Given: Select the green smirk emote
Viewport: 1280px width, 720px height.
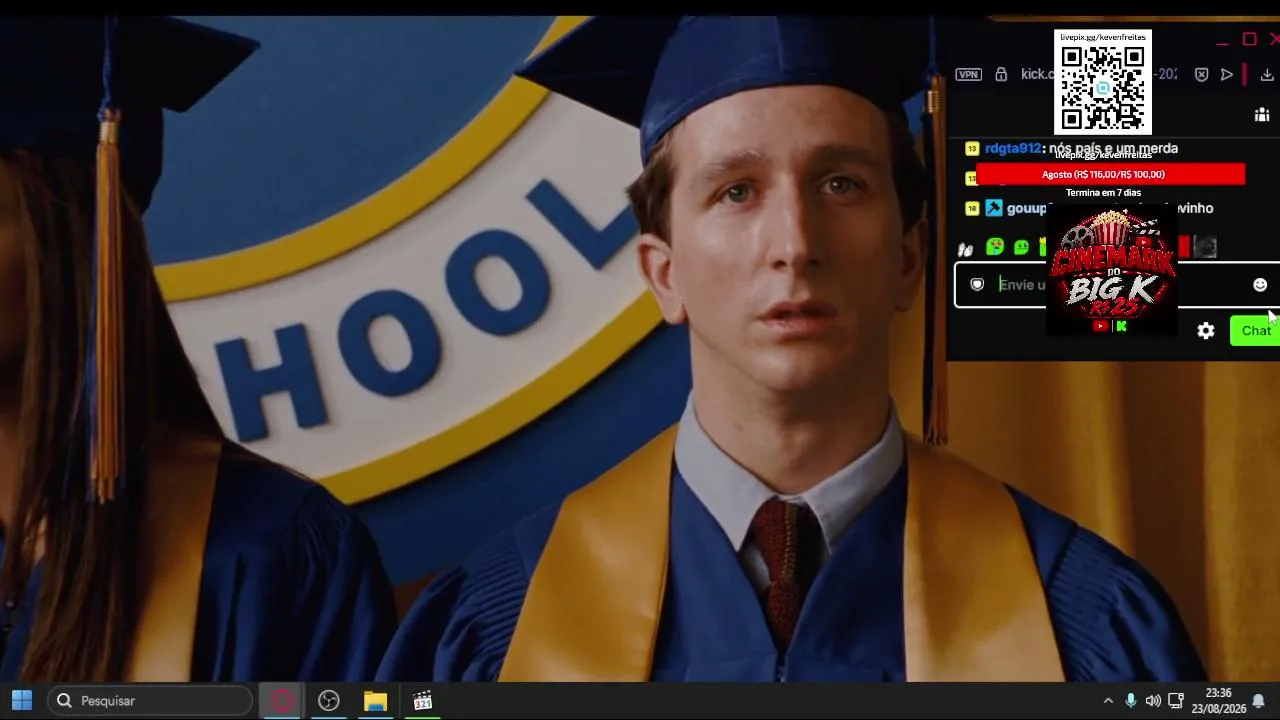Looking at the screenshot, I should 1021,246.
